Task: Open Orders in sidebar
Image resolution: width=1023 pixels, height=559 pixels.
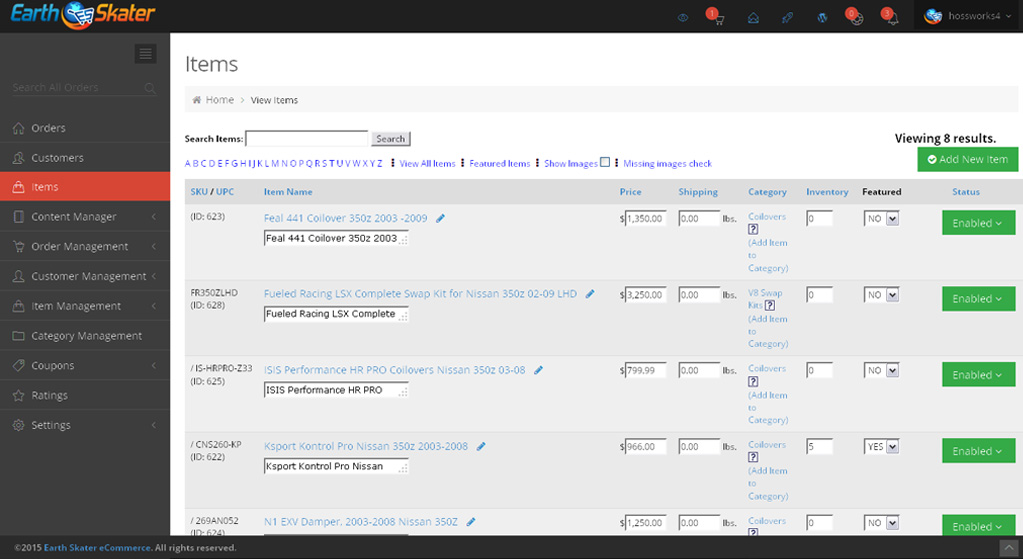Action: (x=85, y=128)
